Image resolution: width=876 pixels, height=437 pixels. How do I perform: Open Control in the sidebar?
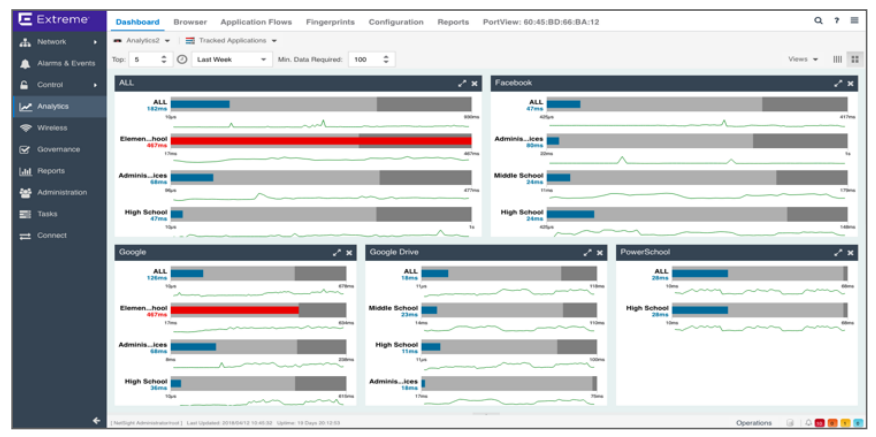coord(59,85)
